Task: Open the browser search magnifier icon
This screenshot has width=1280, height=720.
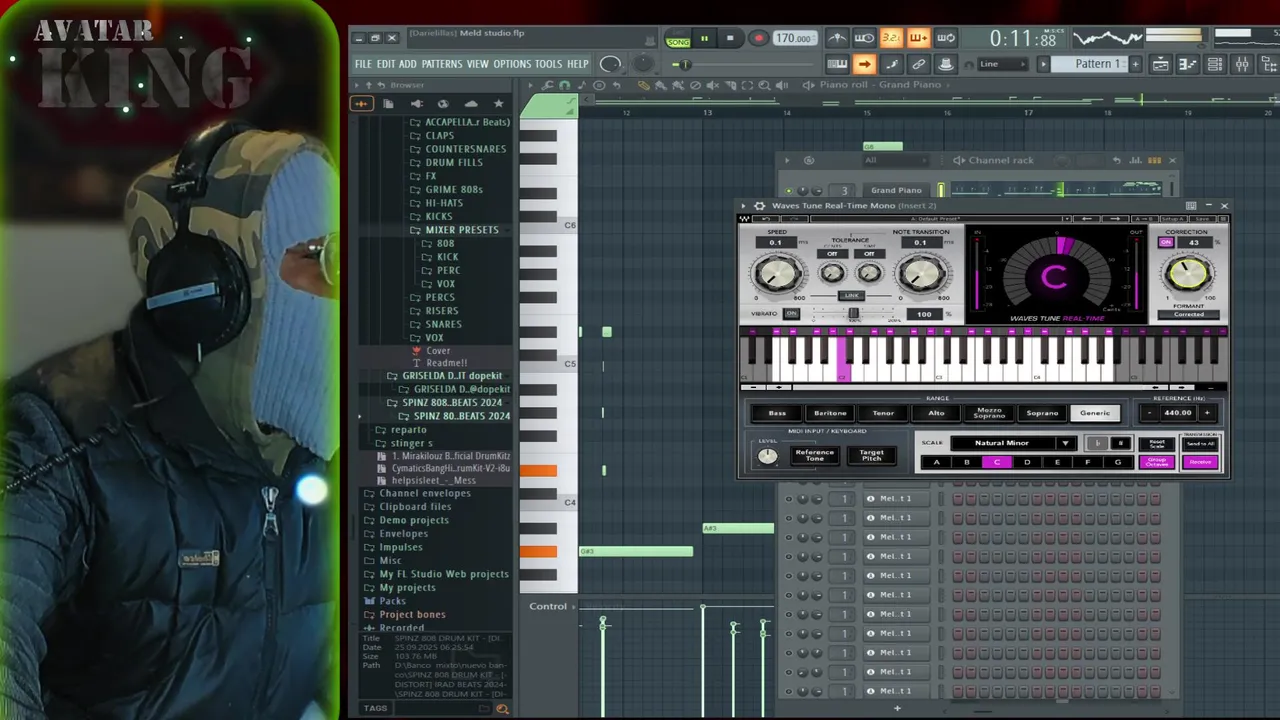Action: tap(502, 709)
